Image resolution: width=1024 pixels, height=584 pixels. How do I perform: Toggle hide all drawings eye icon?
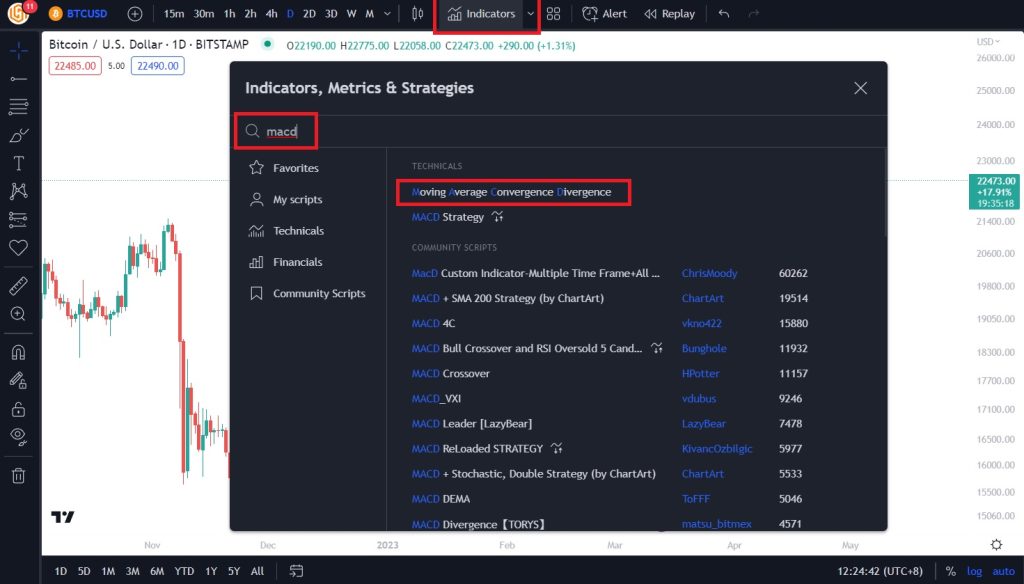click(18, 436)
